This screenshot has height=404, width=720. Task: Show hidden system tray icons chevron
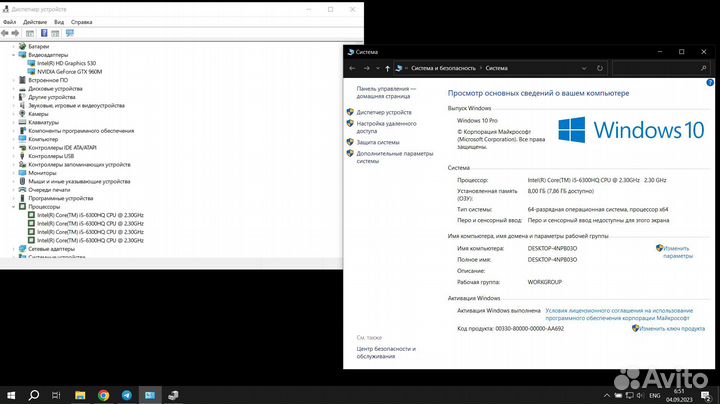pos(607,396)
